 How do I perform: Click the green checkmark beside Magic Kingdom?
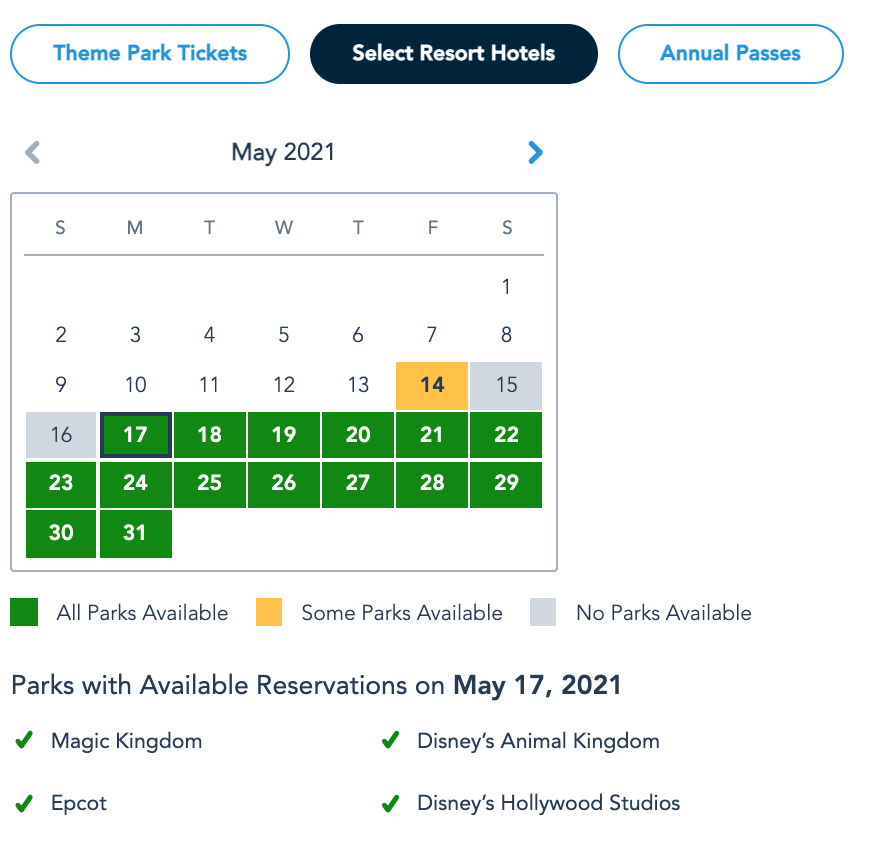click(x=23, y=741)
